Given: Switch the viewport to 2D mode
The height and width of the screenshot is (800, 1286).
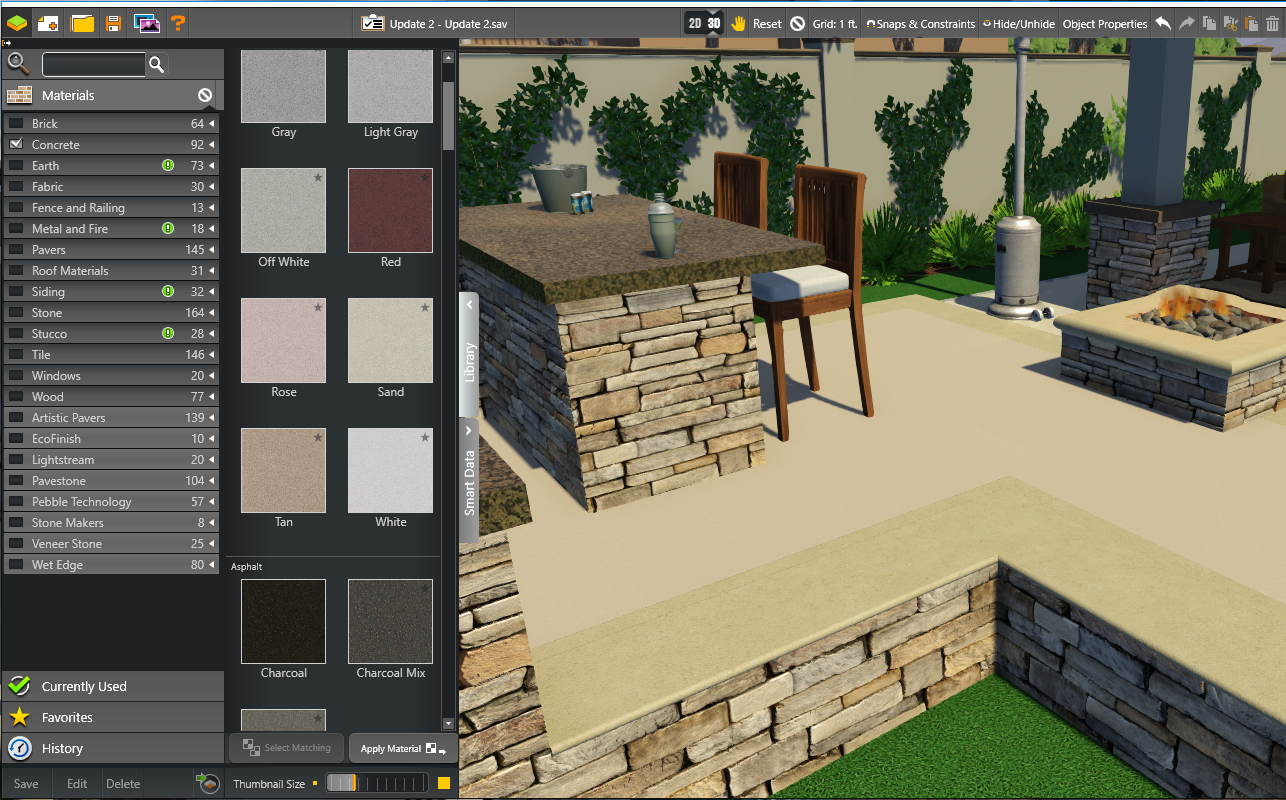Looking at the screenshot, I should click(692, 22).
